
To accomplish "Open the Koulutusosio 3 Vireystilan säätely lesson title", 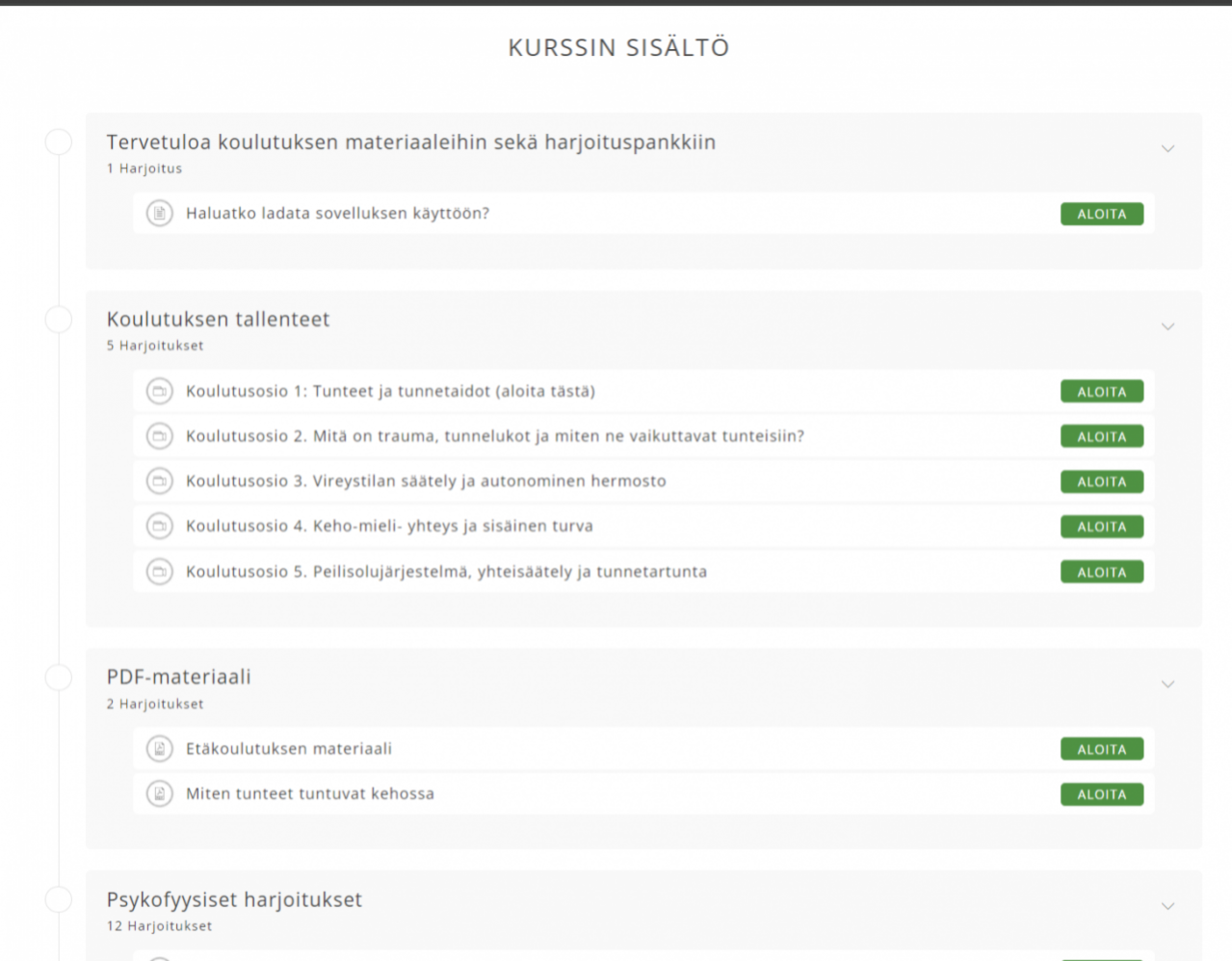I will (x=426, y=480).
